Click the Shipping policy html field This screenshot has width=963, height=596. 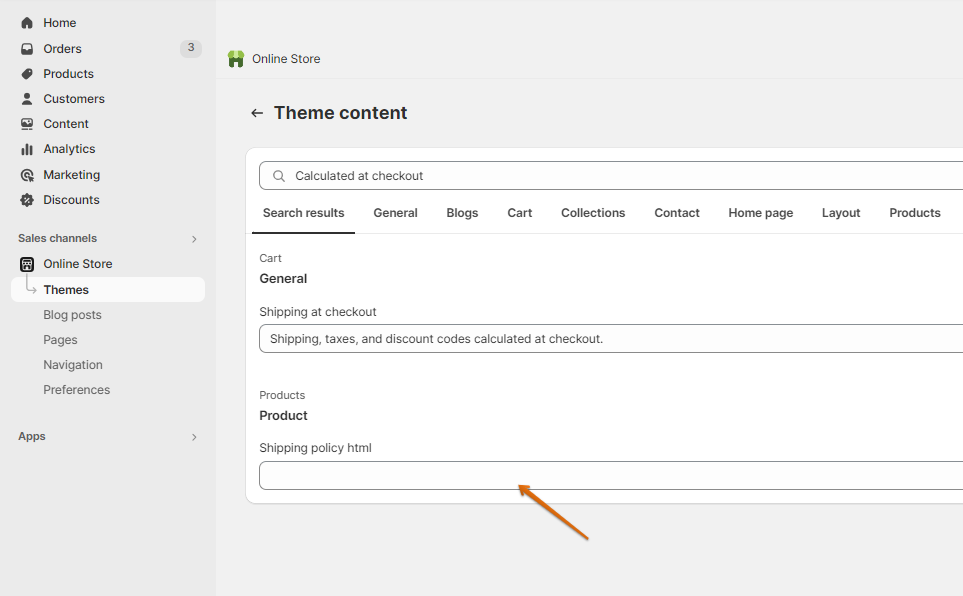(x=610, y=476)
